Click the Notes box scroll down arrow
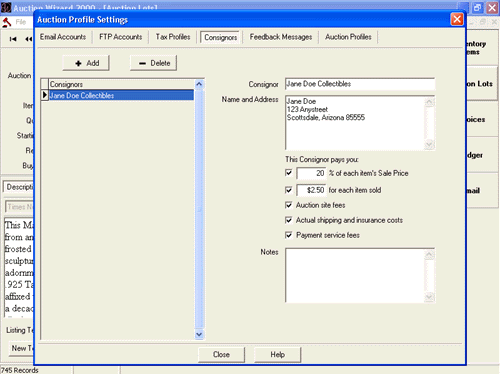This screenshot has width=500, height=374. pos(429,297)
